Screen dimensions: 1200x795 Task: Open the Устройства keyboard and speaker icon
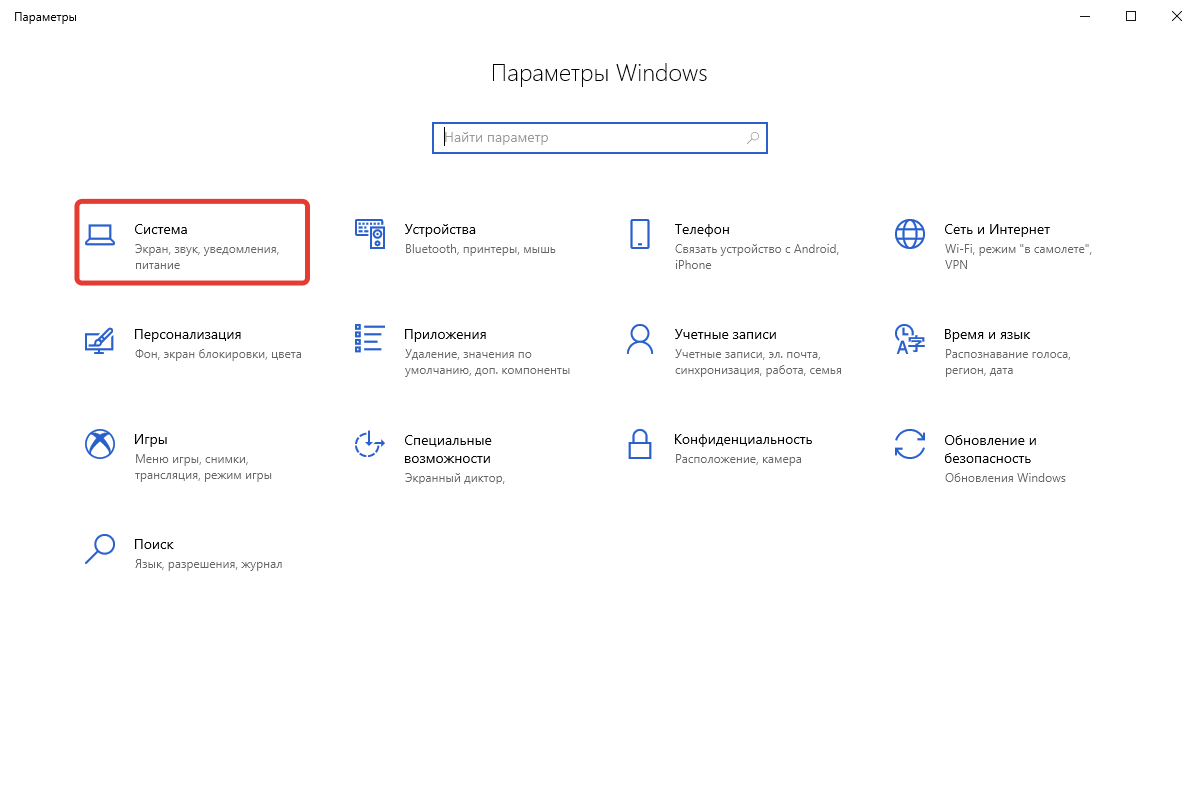[370, 234]
